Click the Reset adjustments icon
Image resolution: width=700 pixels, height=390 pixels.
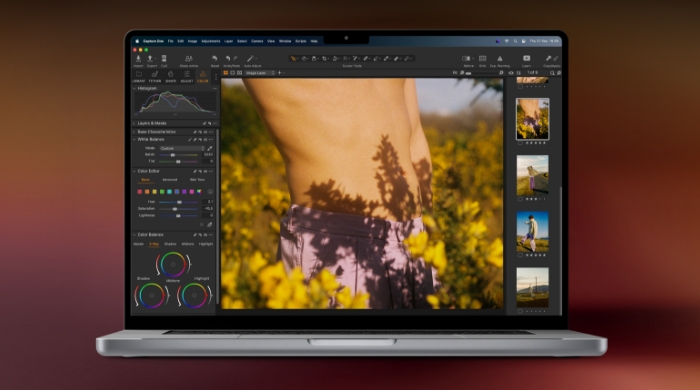(x=215, y=58)
